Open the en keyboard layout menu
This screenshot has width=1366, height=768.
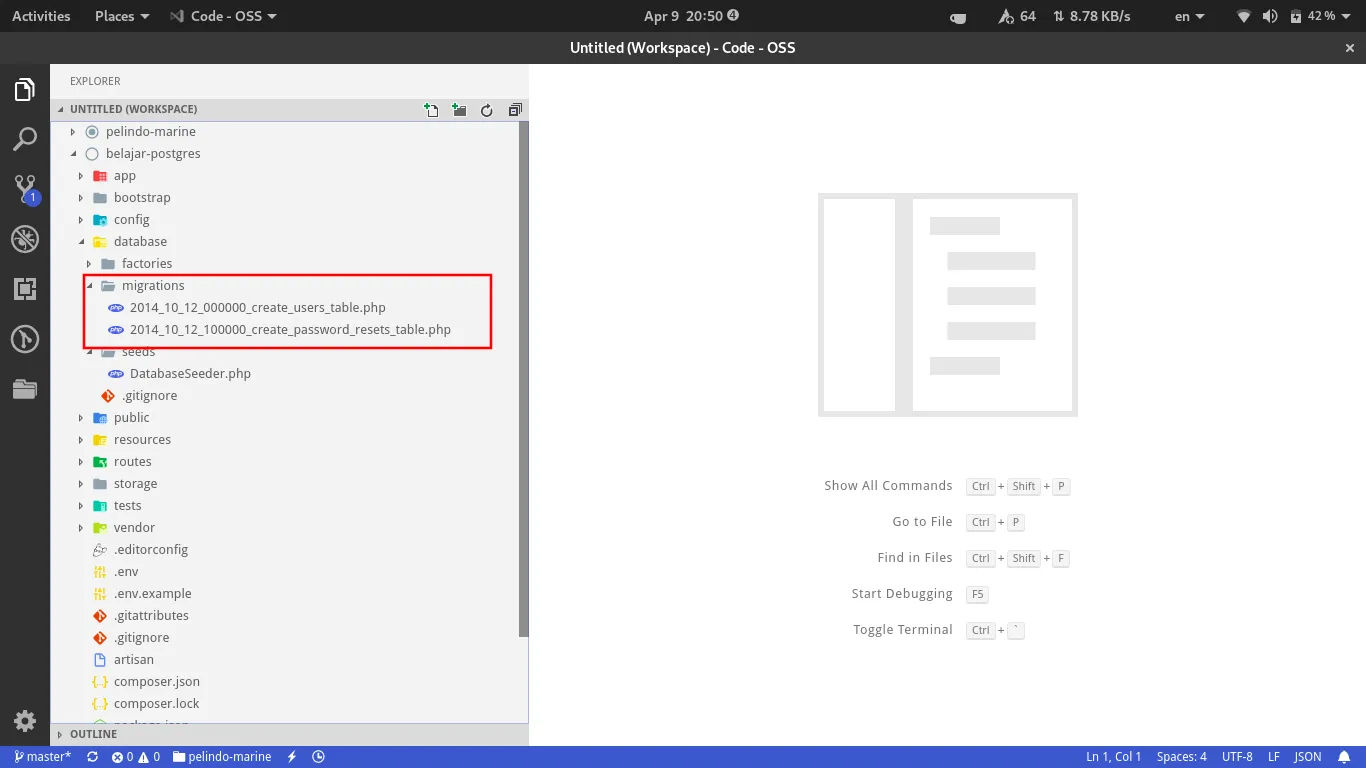(x=1189, y=16)
